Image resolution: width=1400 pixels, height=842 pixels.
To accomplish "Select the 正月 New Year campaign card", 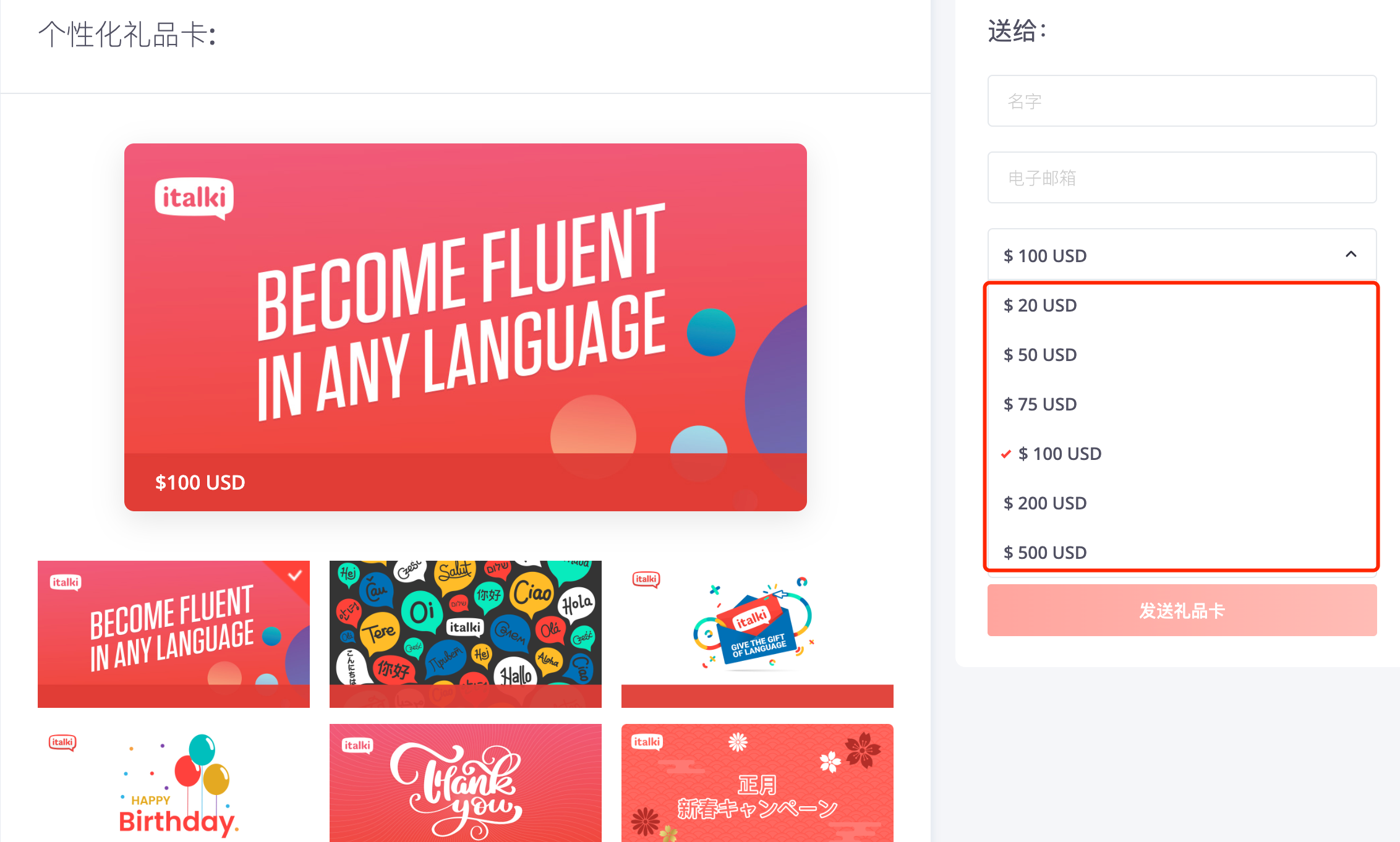I will click(x=757, y=783).
